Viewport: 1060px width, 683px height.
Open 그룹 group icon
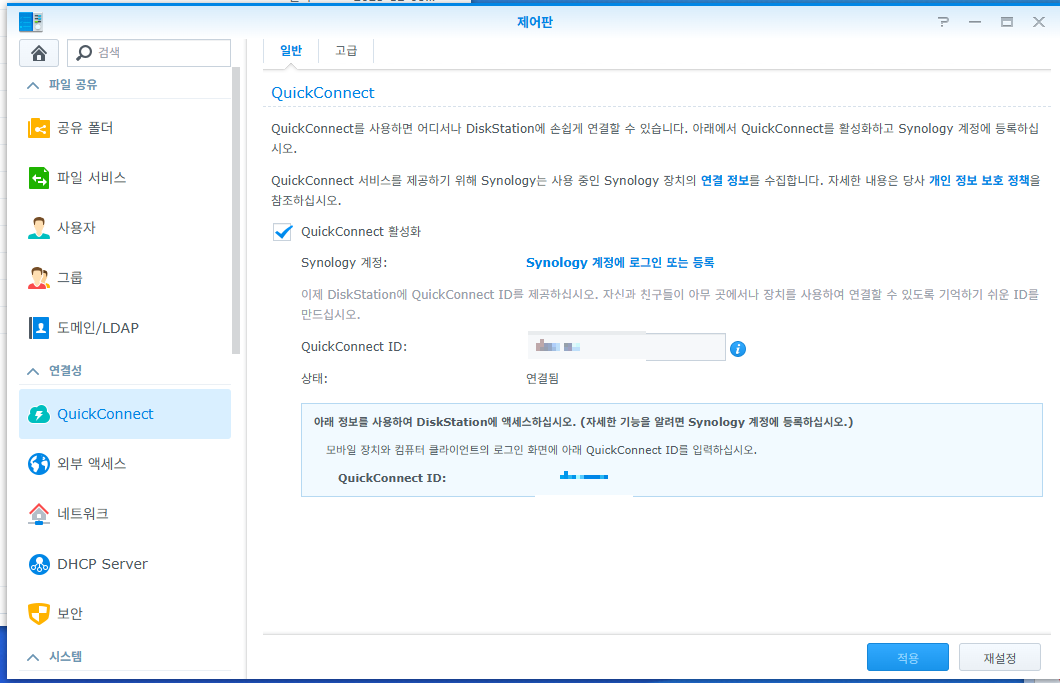click(39, 278)
